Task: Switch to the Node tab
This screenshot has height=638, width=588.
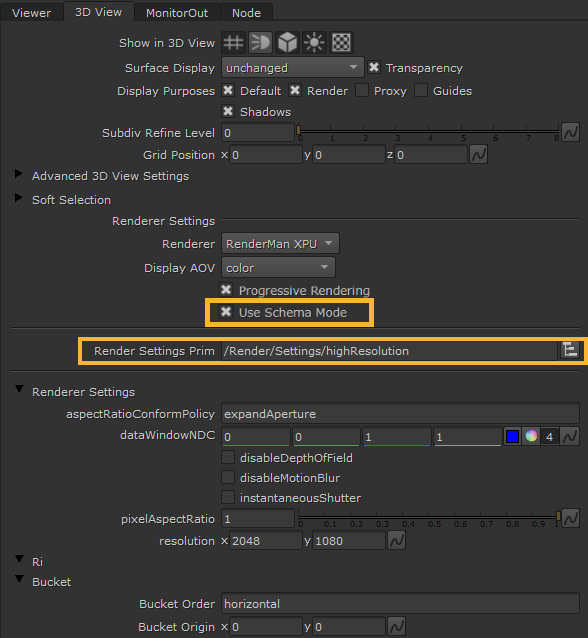Action: tap(246, 13)
